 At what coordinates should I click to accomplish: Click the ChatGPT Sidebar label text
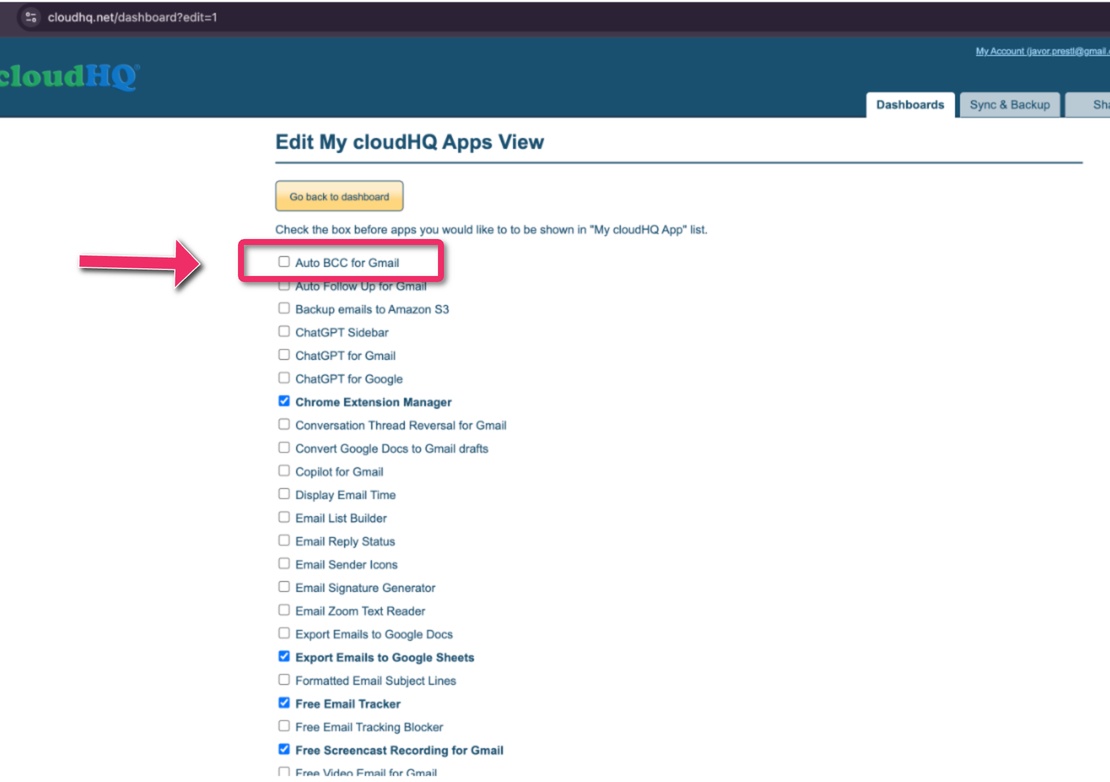pos(342,333)
